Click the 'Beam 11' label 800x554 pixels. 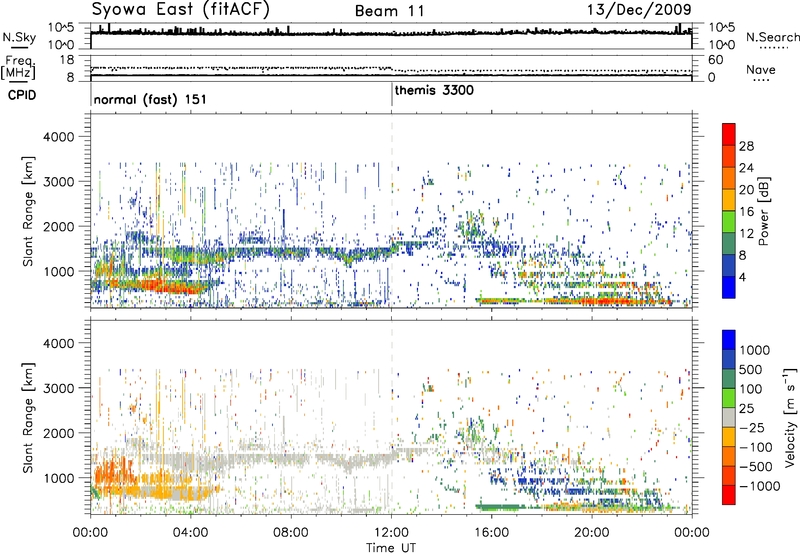click(x=389, y=11)
